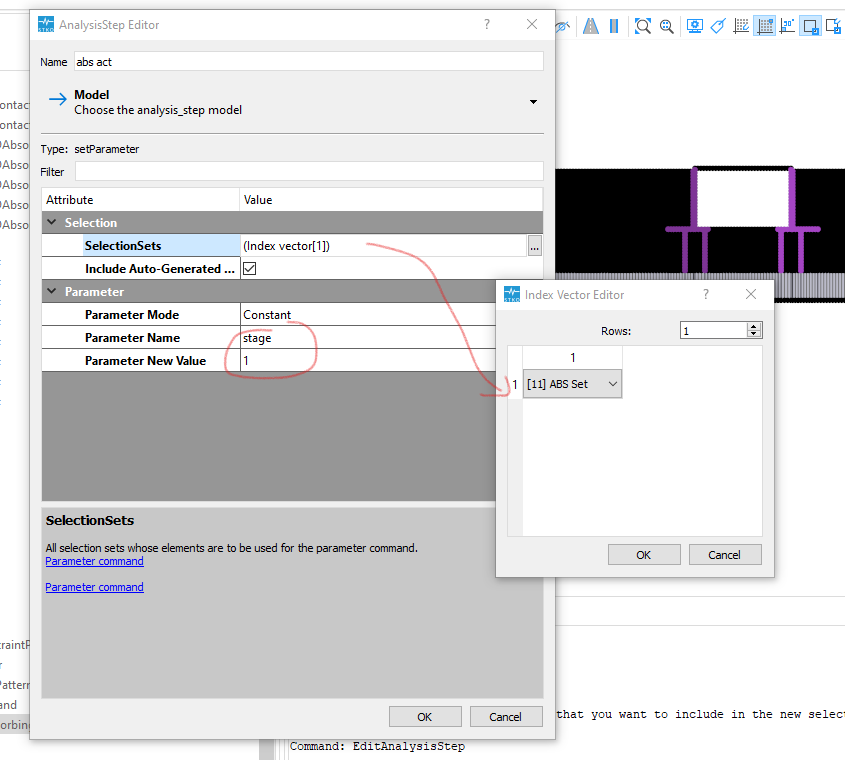Click the parallel view icon in toolbar
The image size is (845, 760).
click(614, 26)
